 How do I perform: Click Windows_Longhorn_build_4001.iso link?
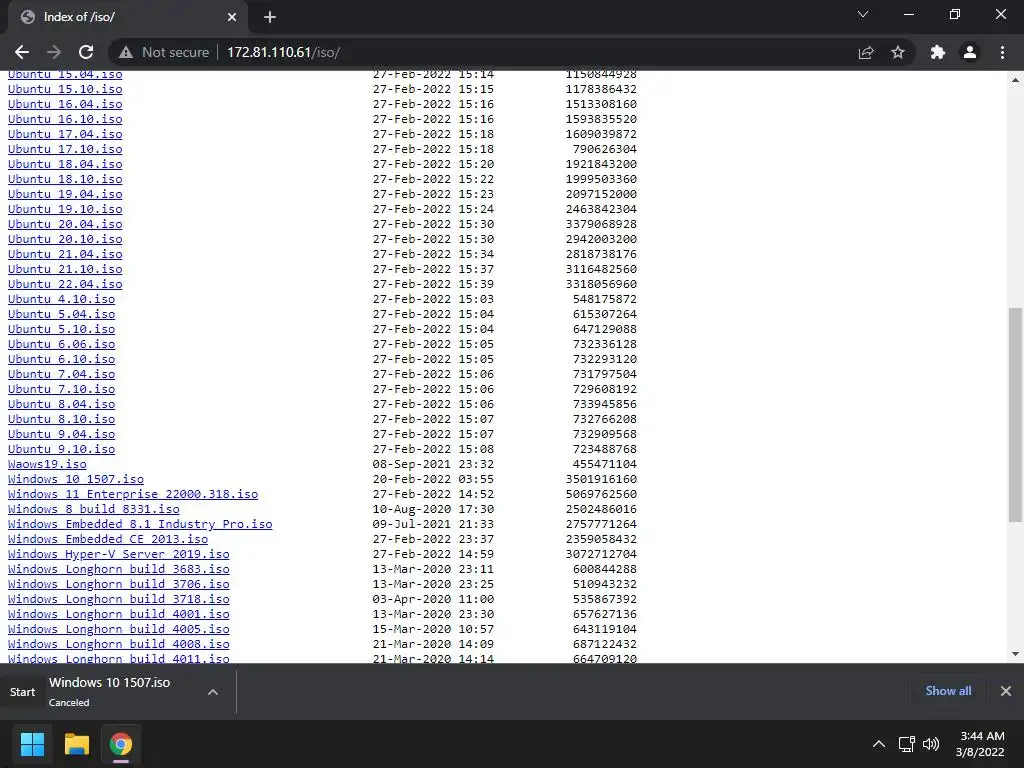(118, 615)
